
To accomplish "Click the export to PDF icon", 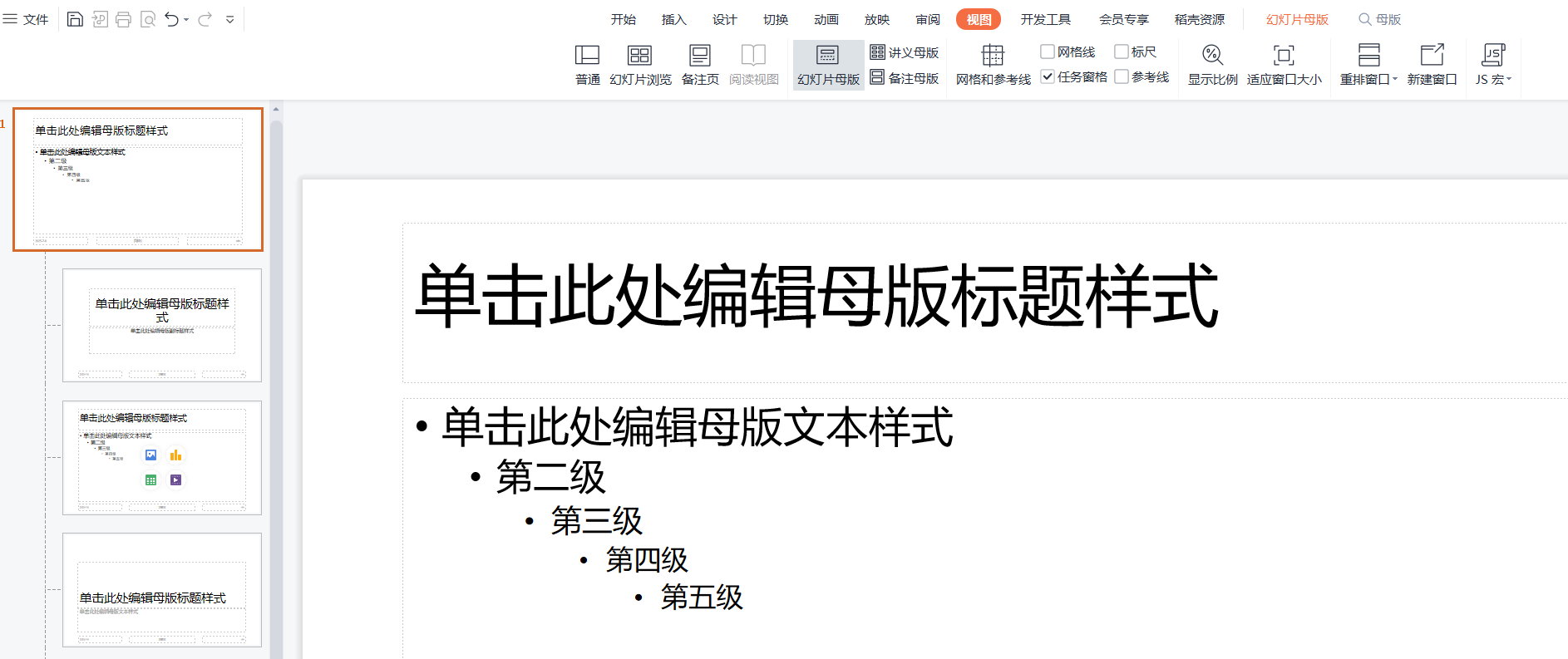I will point(100,19).
